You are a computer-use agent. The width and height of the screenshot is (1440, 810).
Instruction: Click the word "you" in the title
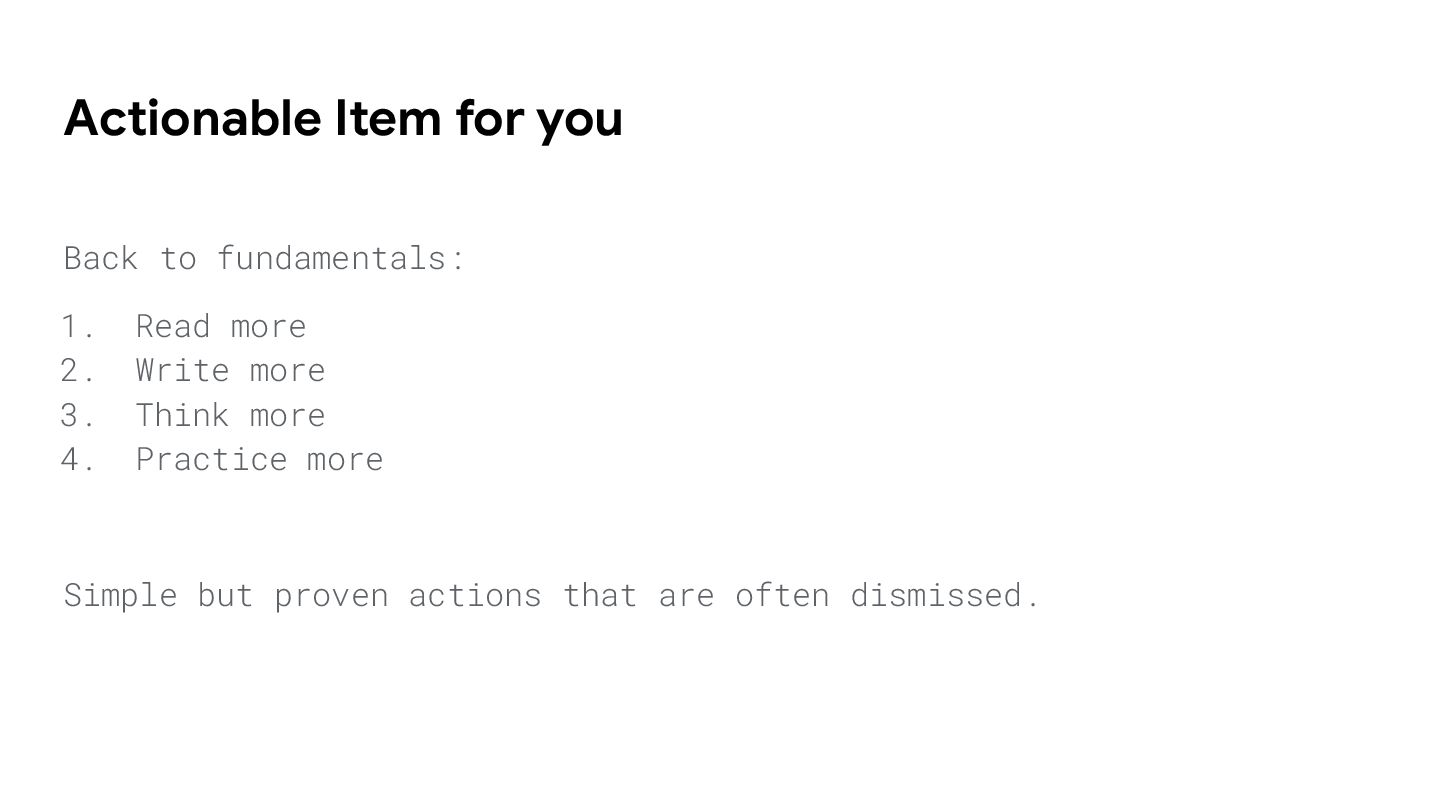[579, 120]
